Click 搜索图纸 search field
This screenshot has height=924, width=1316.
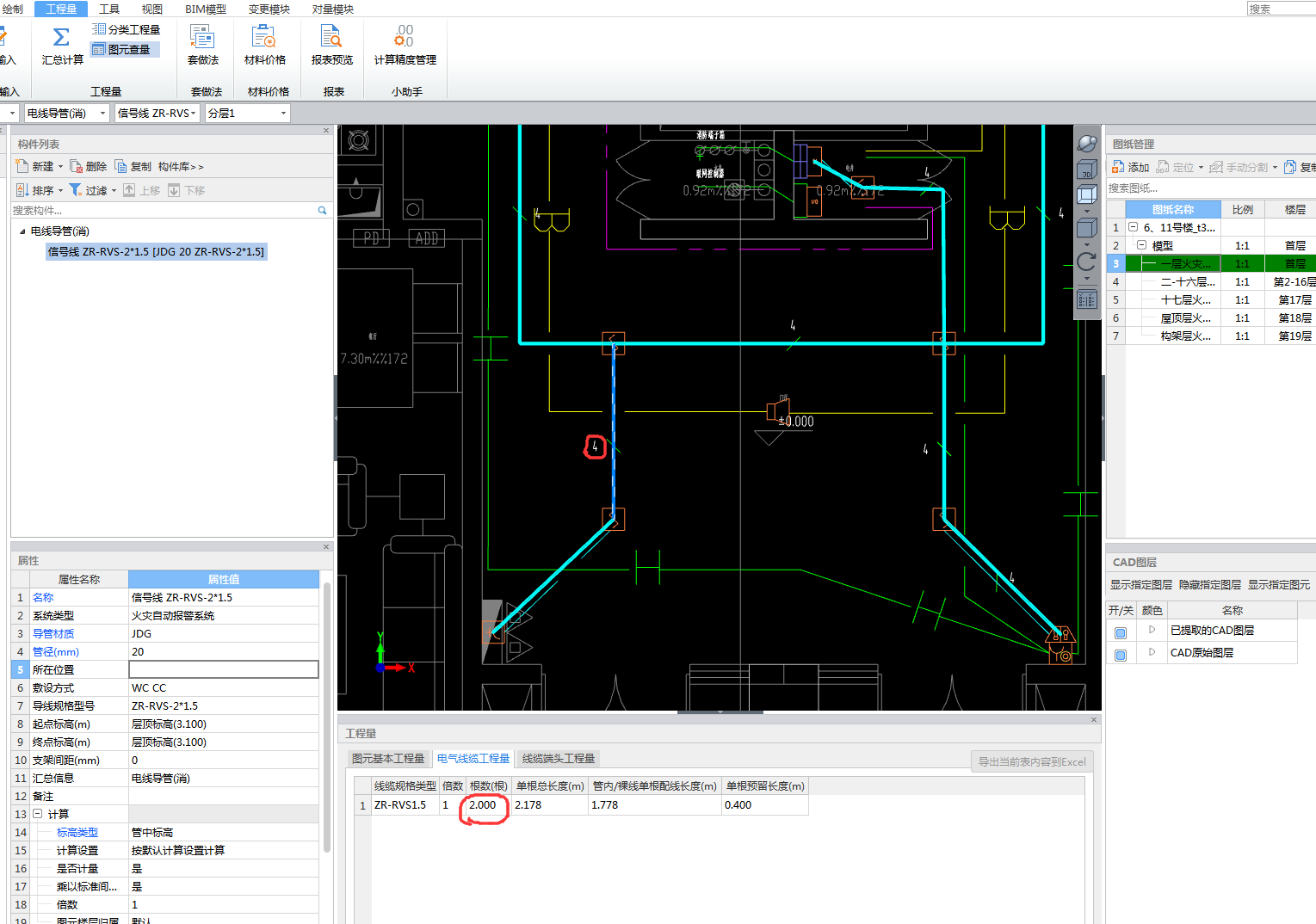tap(1210, 188)
